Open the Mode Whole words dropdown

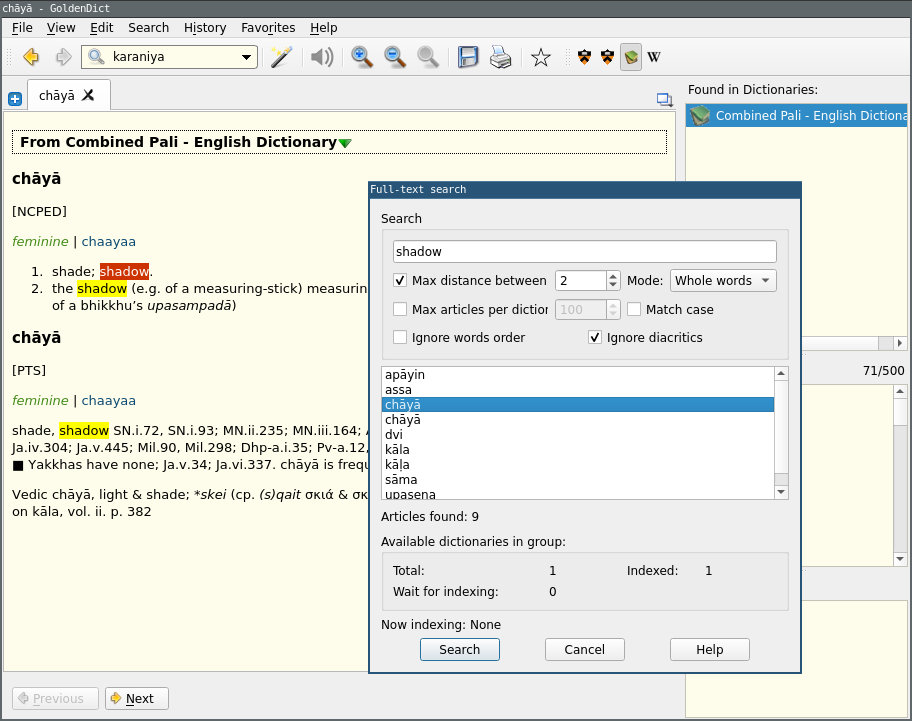[723, 280]
